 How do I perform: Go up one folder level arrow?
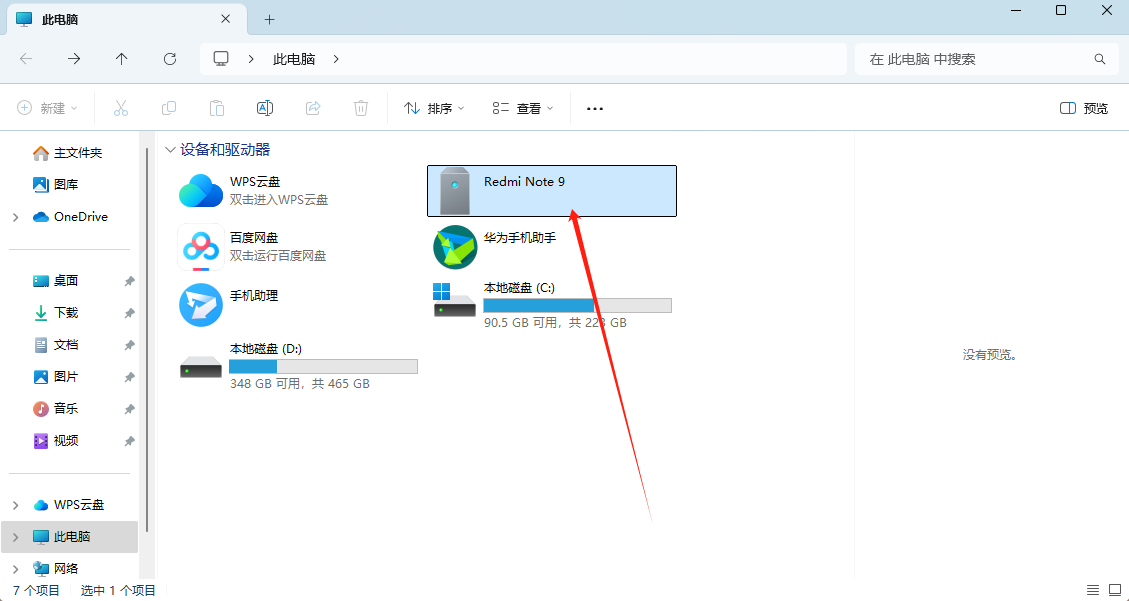[x=122, y=59]
